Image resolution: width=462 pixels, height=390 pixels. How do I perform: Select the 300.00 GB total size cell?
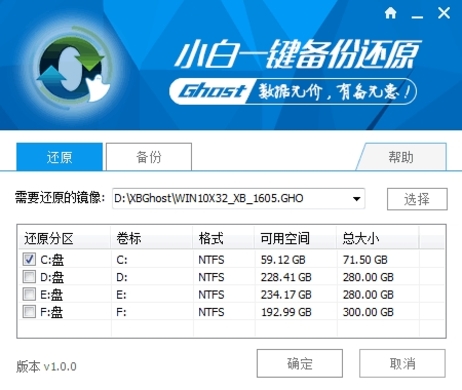point(368,312)
